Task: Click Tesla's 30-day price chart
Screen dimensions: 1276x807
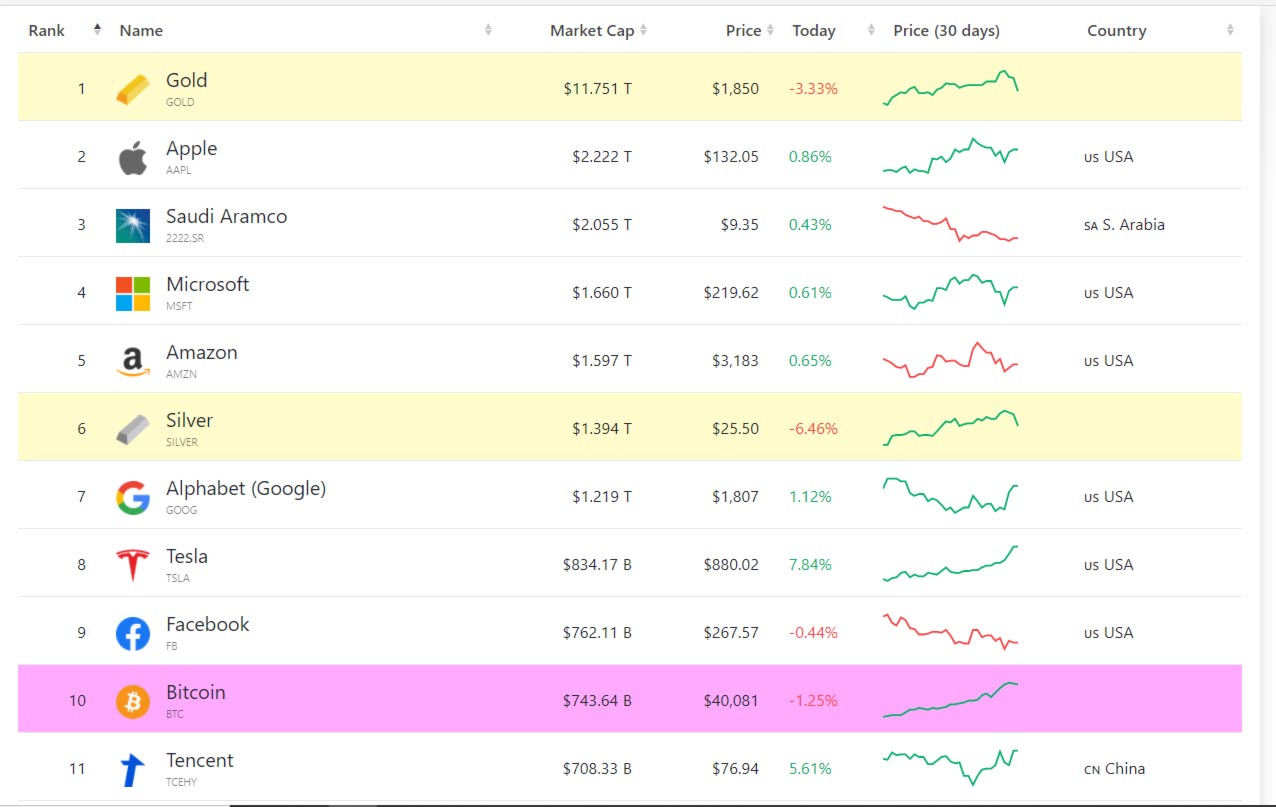Action: pos(950,564)
